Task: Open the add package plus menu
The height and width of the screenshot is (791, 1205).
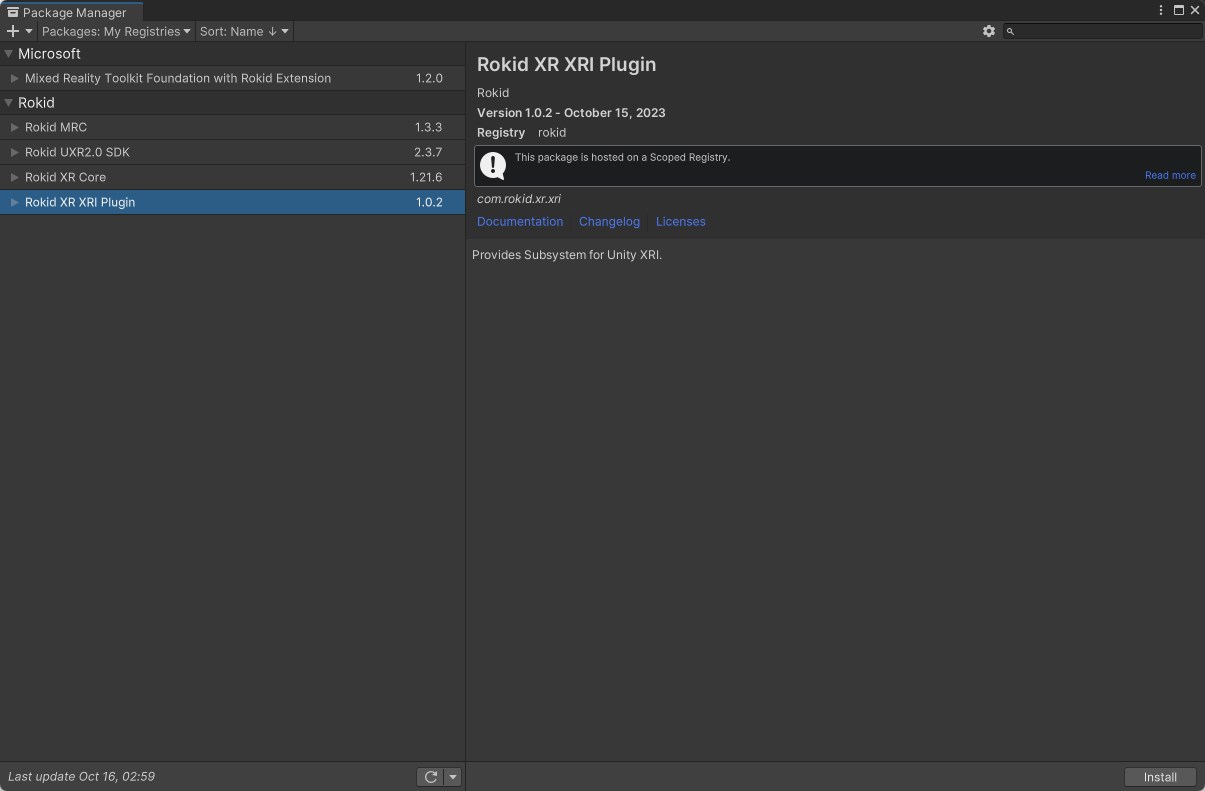Action: 19,31
